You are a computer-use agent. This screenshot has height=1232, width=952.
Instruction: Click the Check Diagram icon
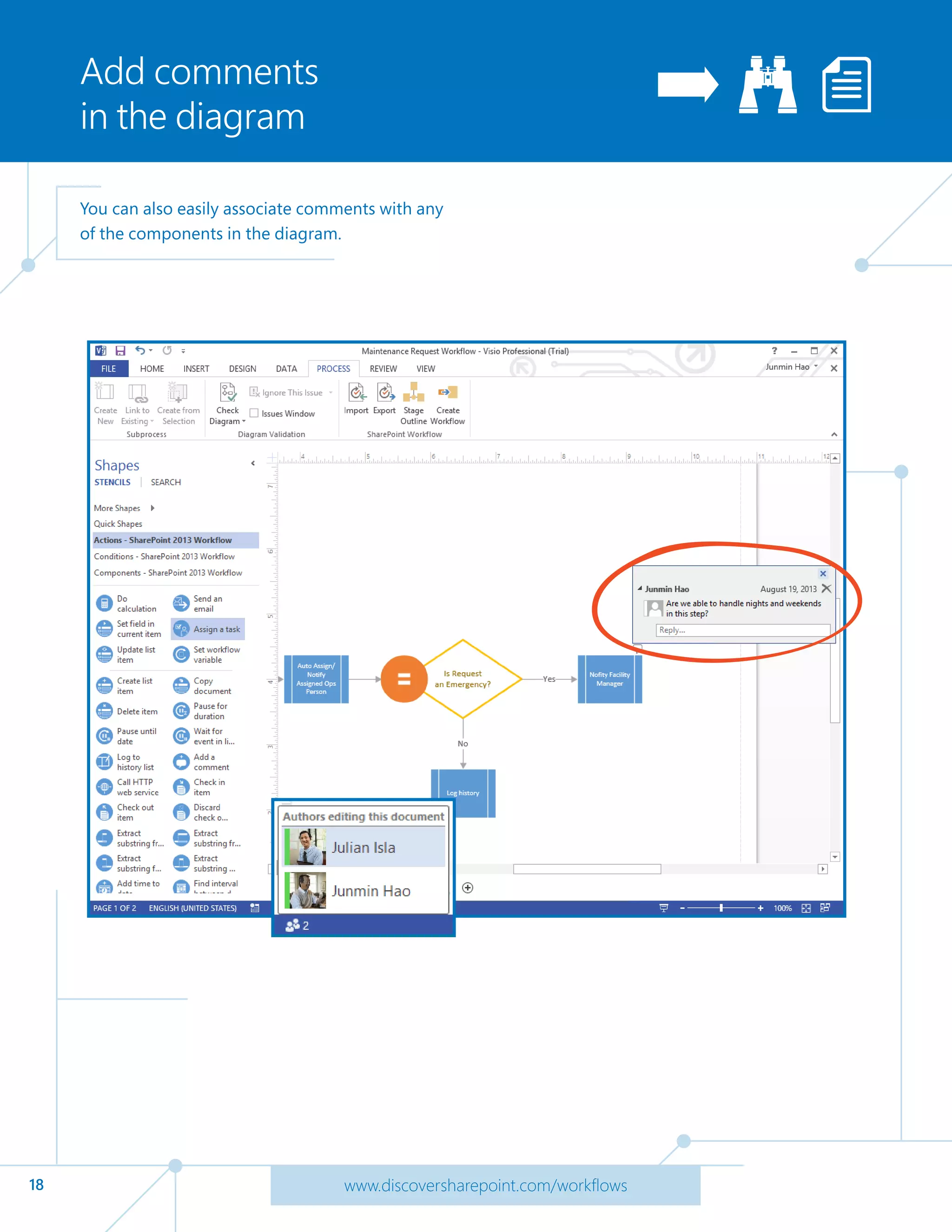(228, 392)
